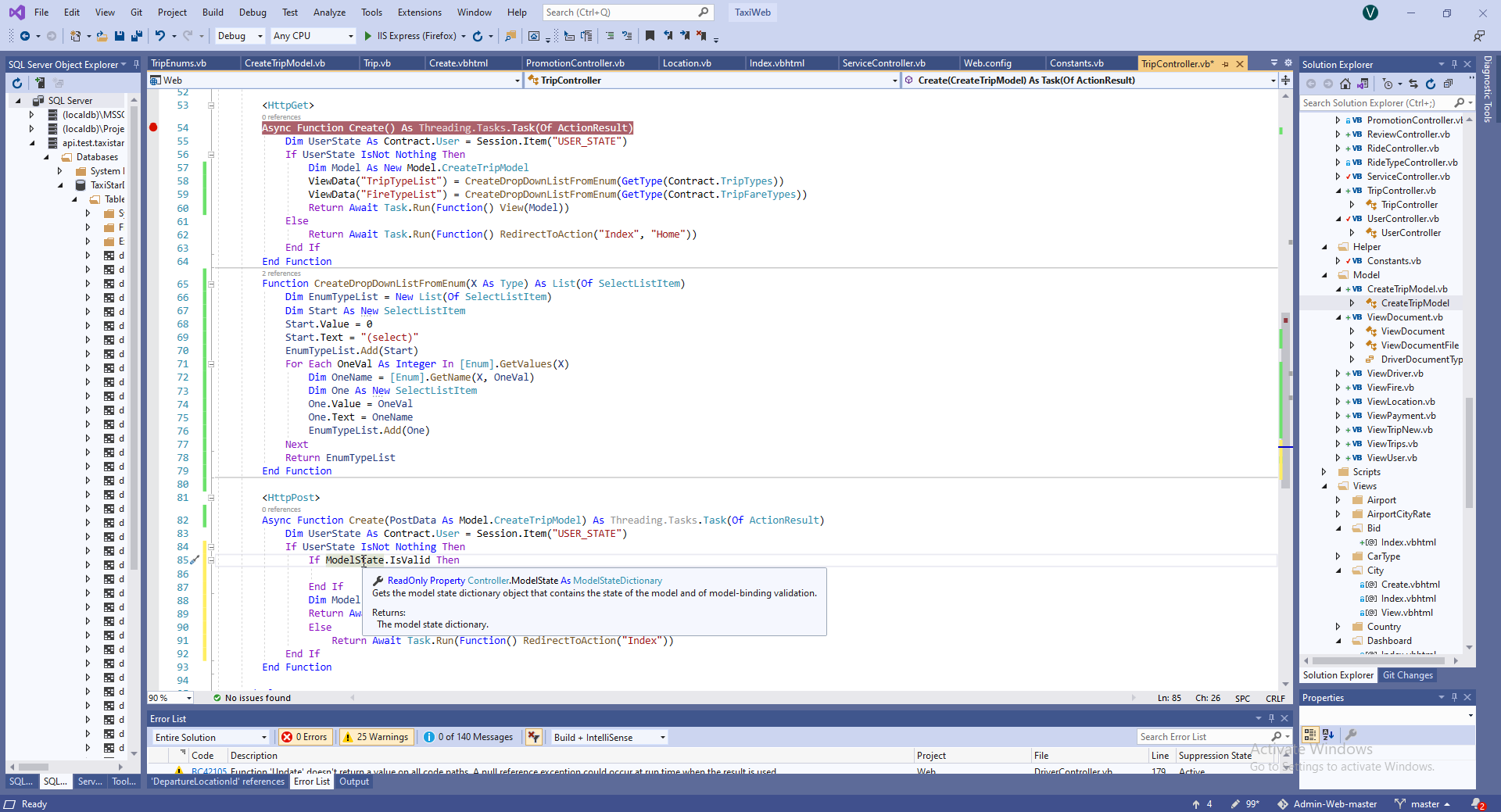
Task: Show Properties in categorized view
Action: click(x=1310, y=735)
